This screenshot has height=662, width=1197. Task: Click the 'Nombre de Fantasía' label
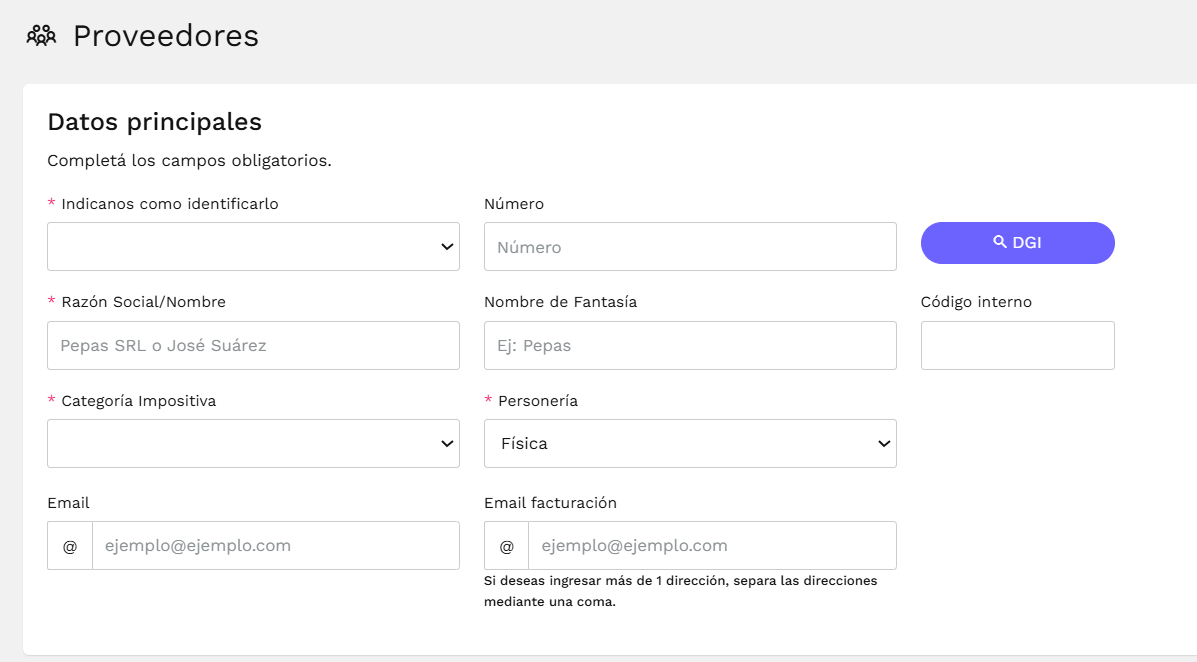[560, 302]
